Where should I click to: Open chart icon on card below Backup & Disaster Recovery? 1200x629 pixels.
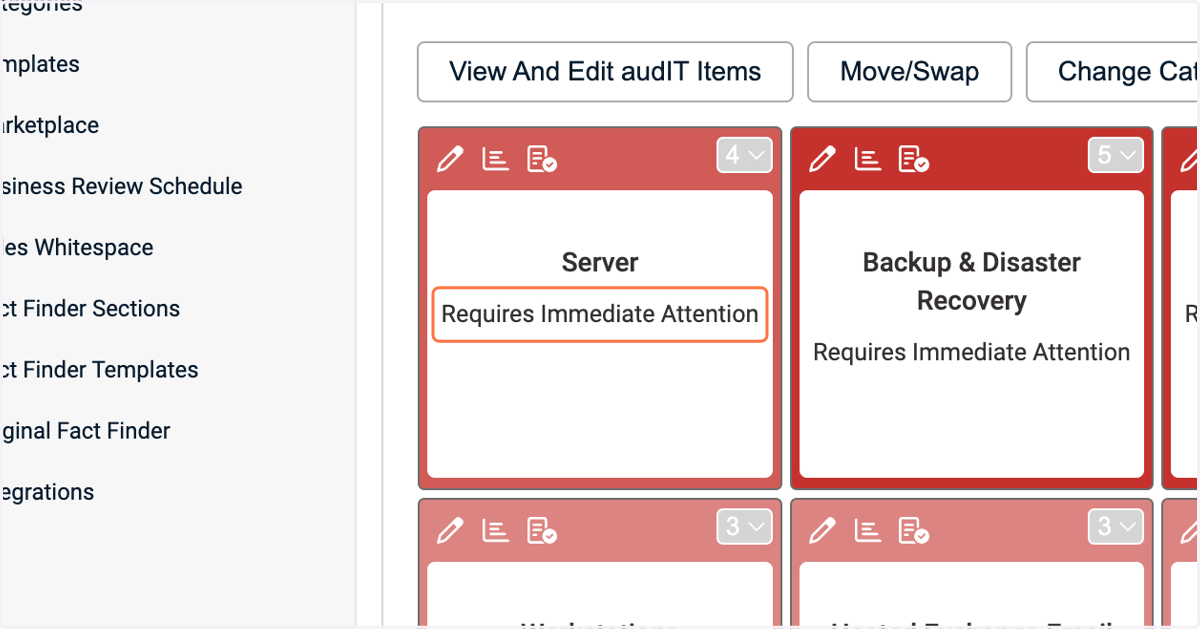coord(868,530)
